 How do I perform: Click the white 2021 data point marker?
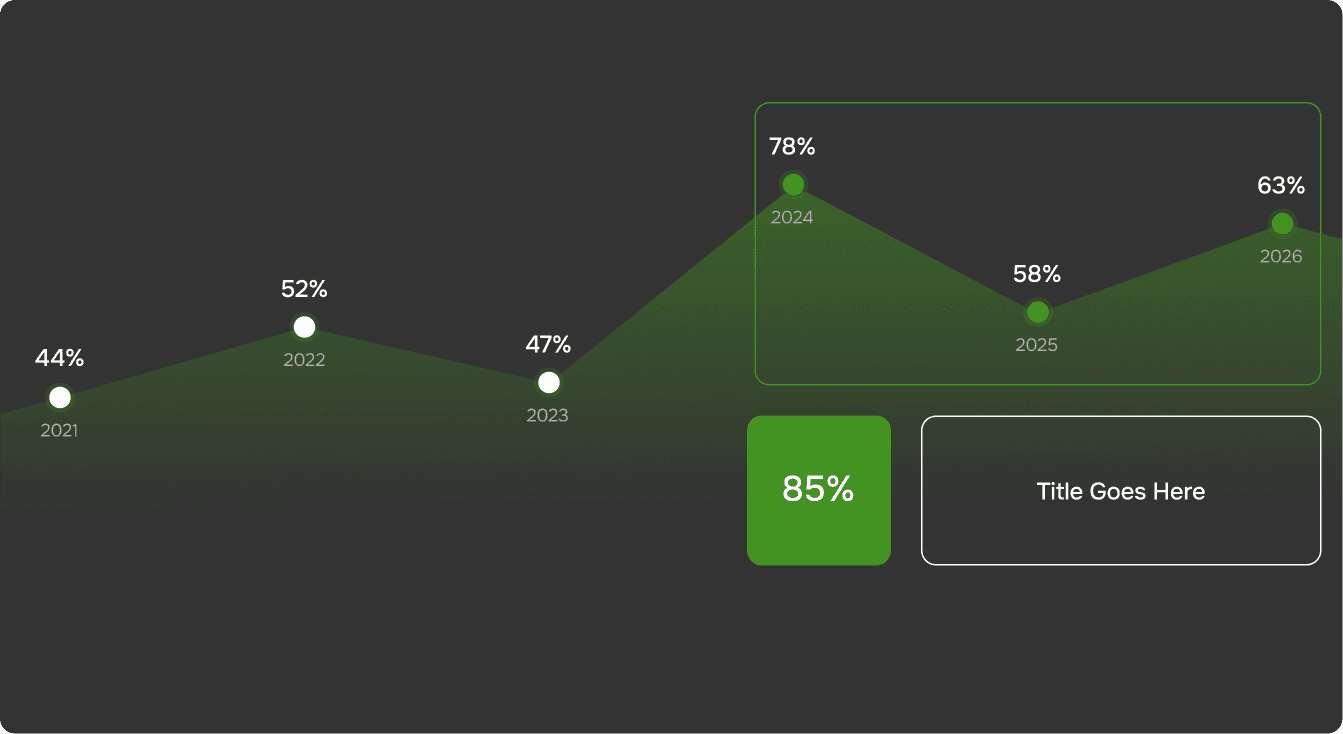(x=60, y=398)
